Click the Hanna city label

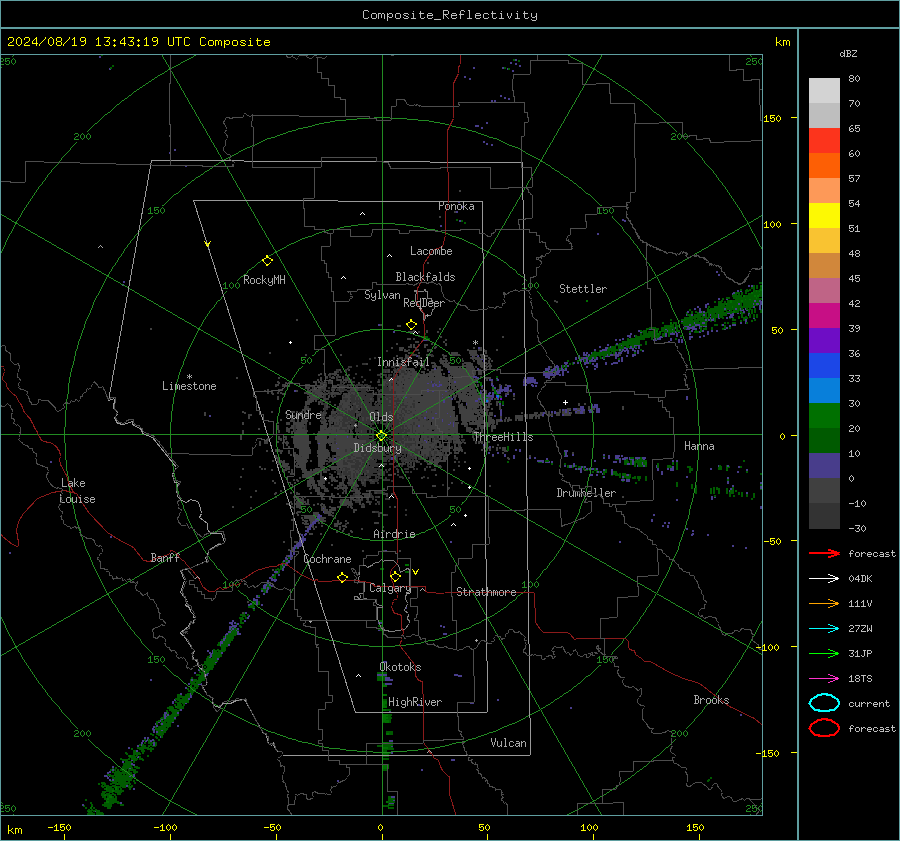click(x=699, y=446)
